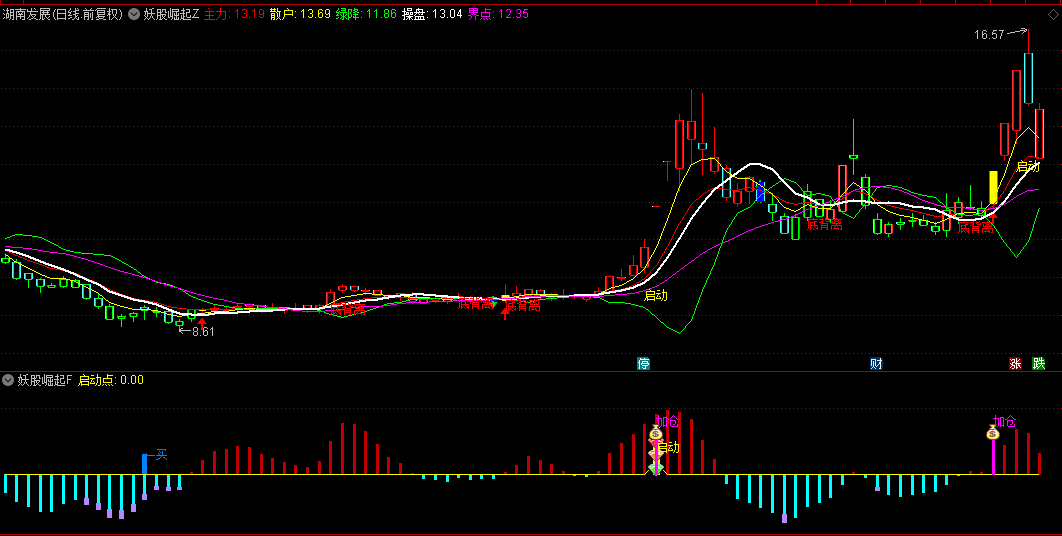Select the 妖股崛起F indicator name label
Screen dimensions: 1062x536
coord(45,380)
